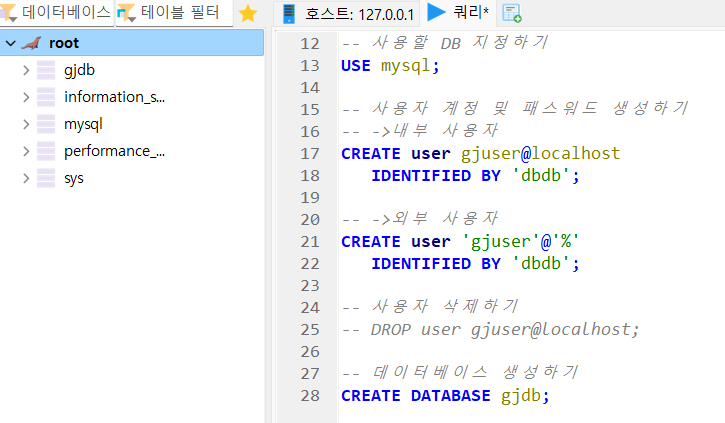
Task: Click the performance_... database icon
Action: pyautogui.click(x=46, y=151)
